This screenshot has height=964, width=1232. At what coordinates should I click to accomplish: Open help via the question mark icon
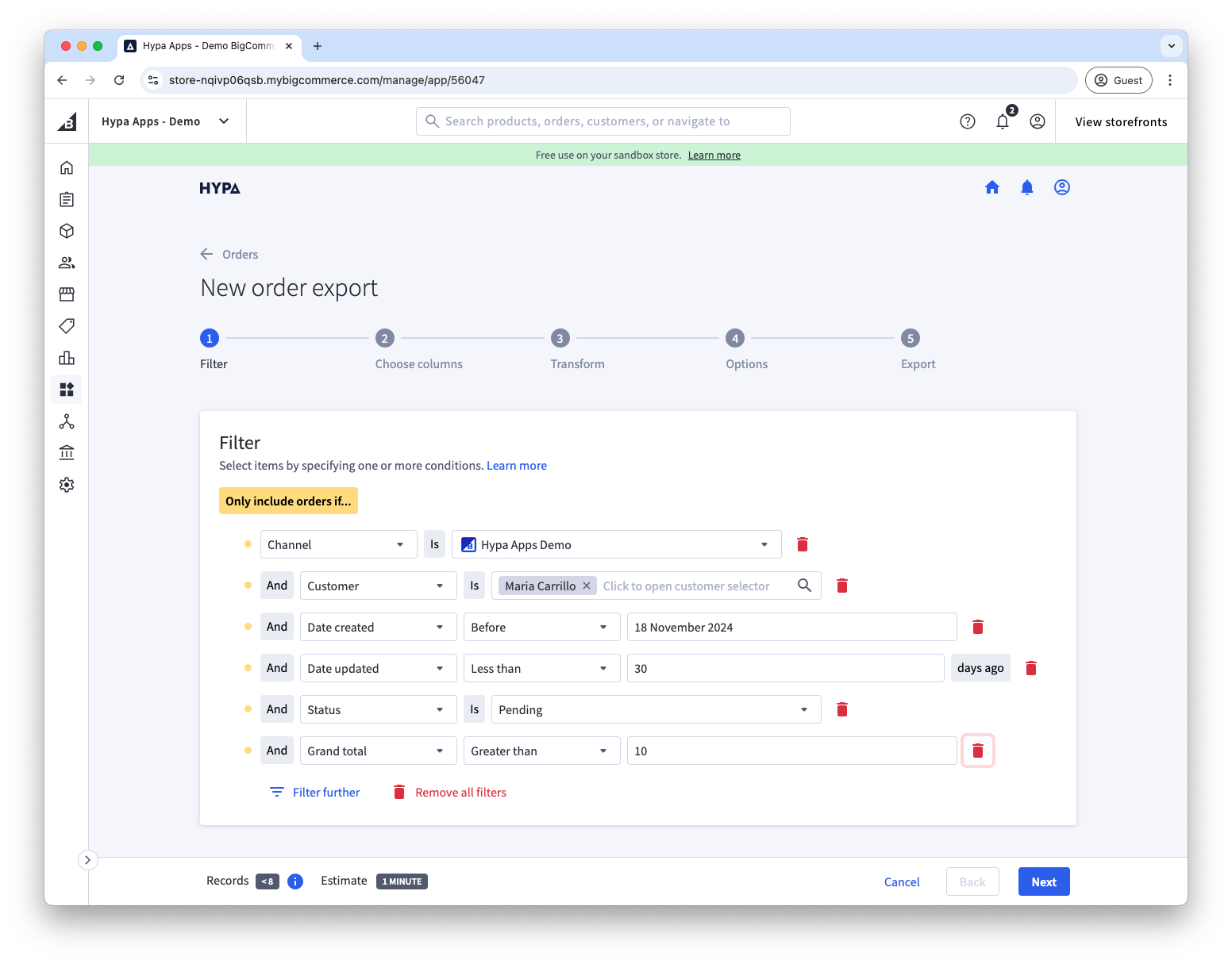coord(967,121)
